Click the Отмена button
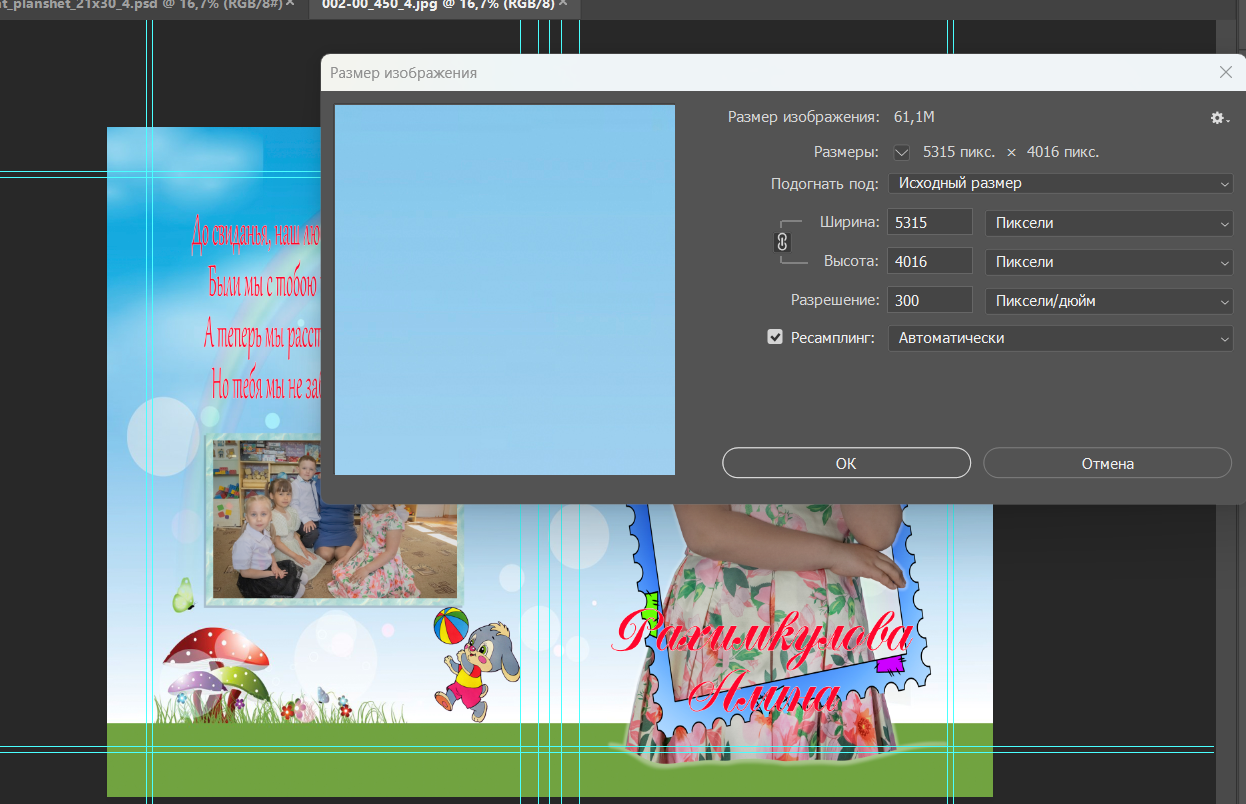Screen dimensions: 1246x804 tap(1107, 463)
